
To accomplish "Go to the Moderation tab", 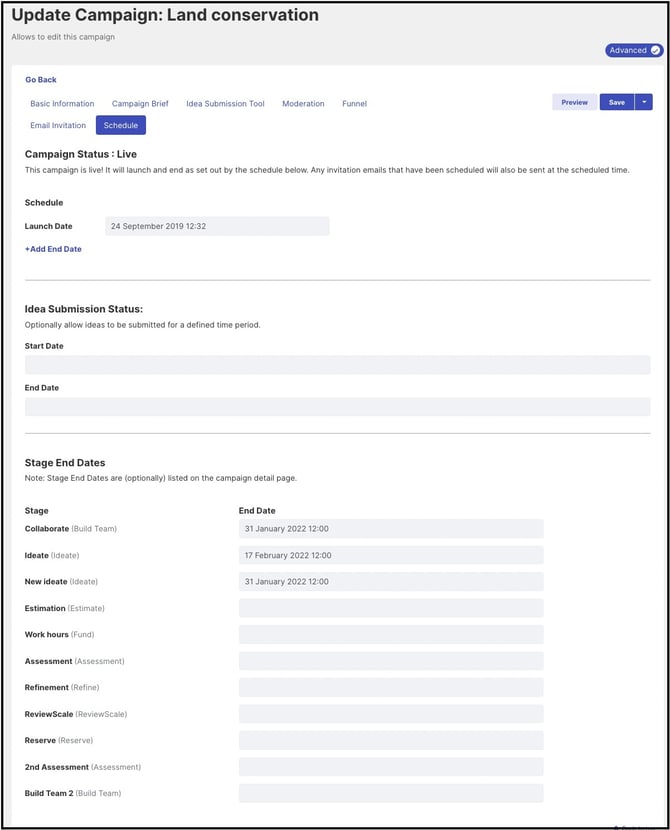I will pyautogui.click(x=303, y=104).
